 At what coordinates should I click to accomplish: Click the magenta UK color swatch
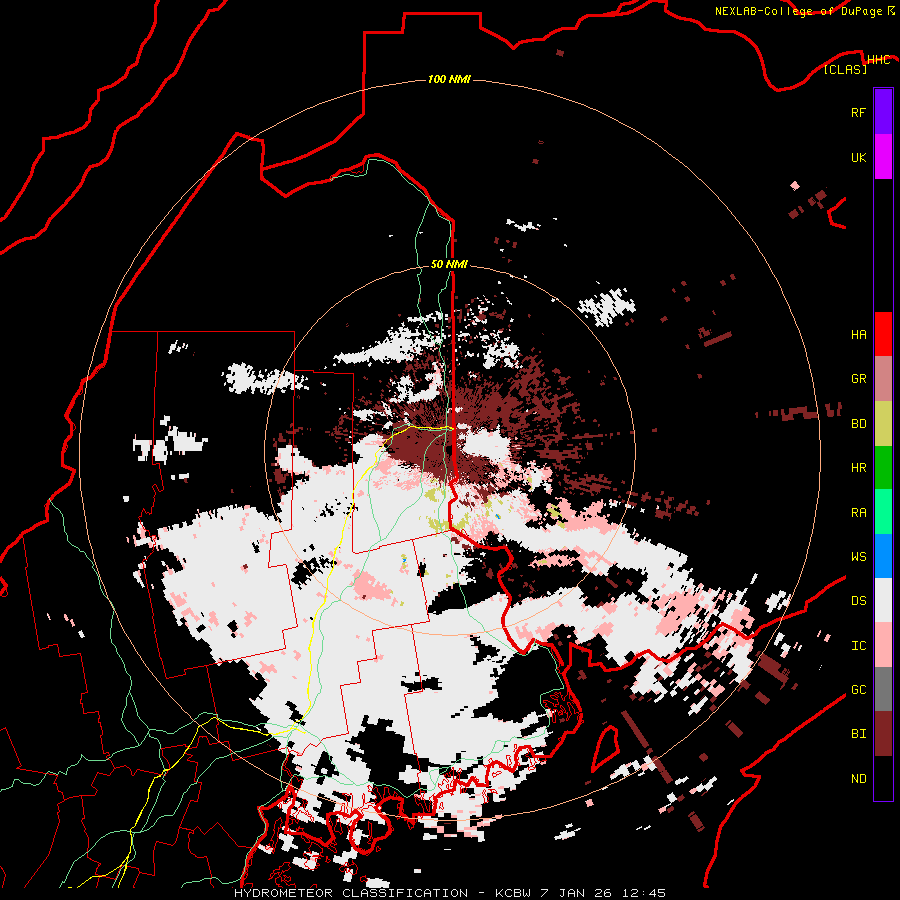883,157
